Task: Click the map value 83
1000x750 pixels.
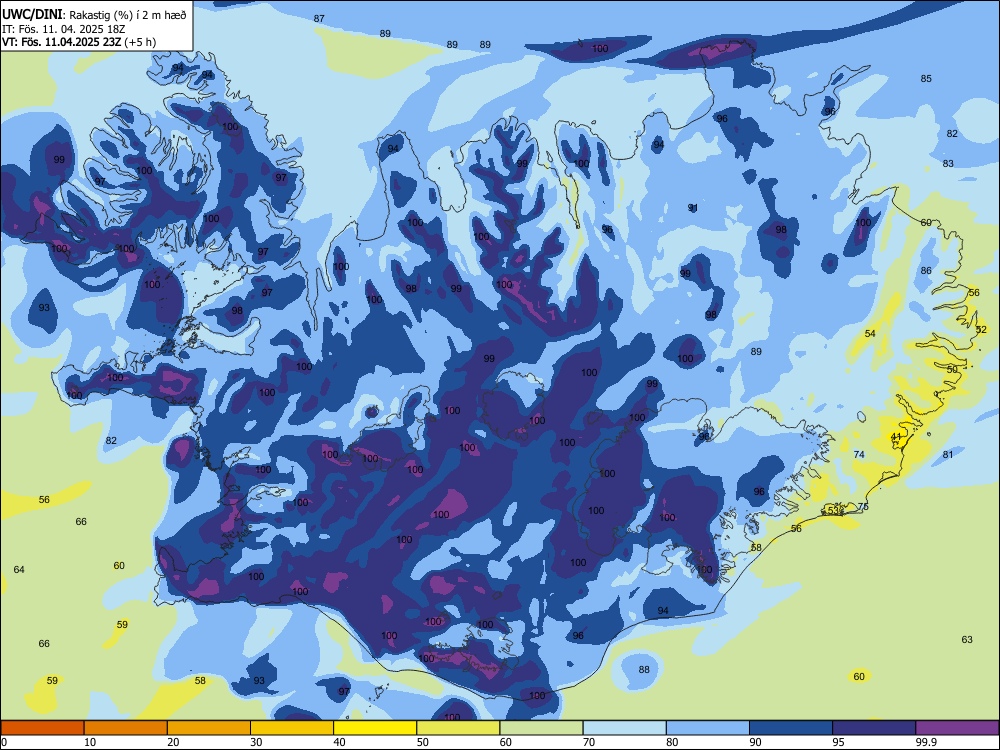Action: click(948, 164)
